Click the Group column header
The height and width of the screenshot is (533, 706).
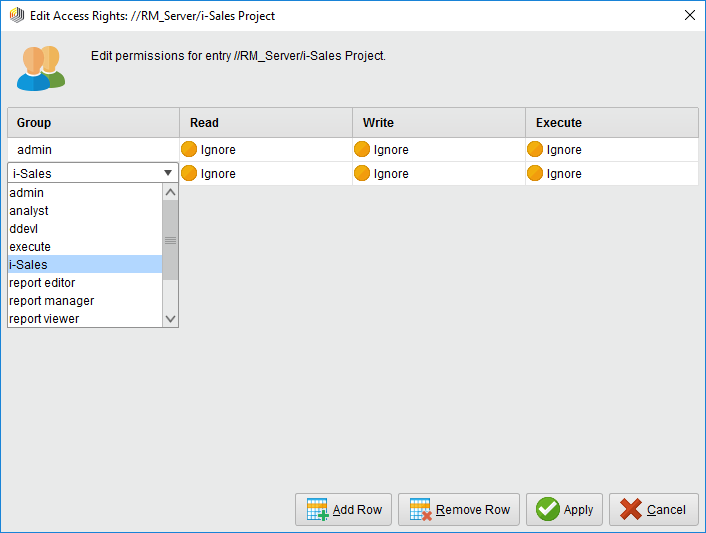pyautogui.click(x=93, y=123)
